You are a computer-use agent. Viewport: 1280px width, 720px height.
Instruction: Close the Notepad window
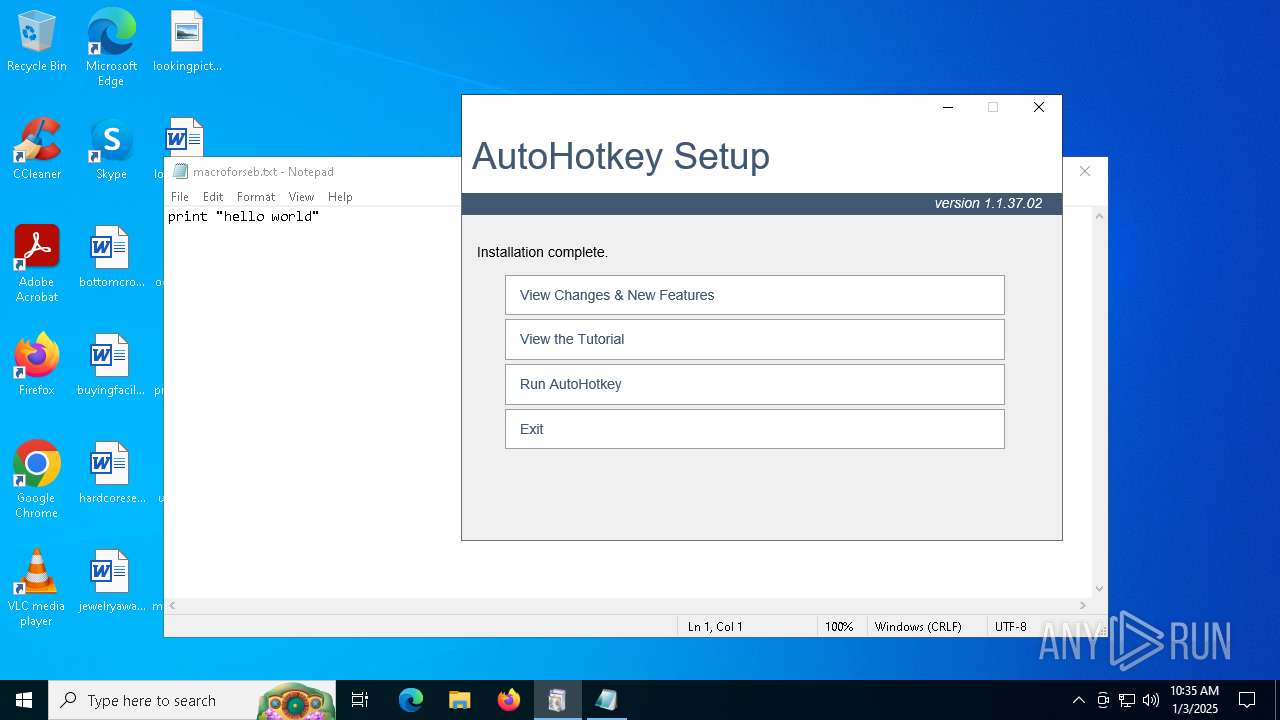pyautogui.click(x=1085, y=171)
